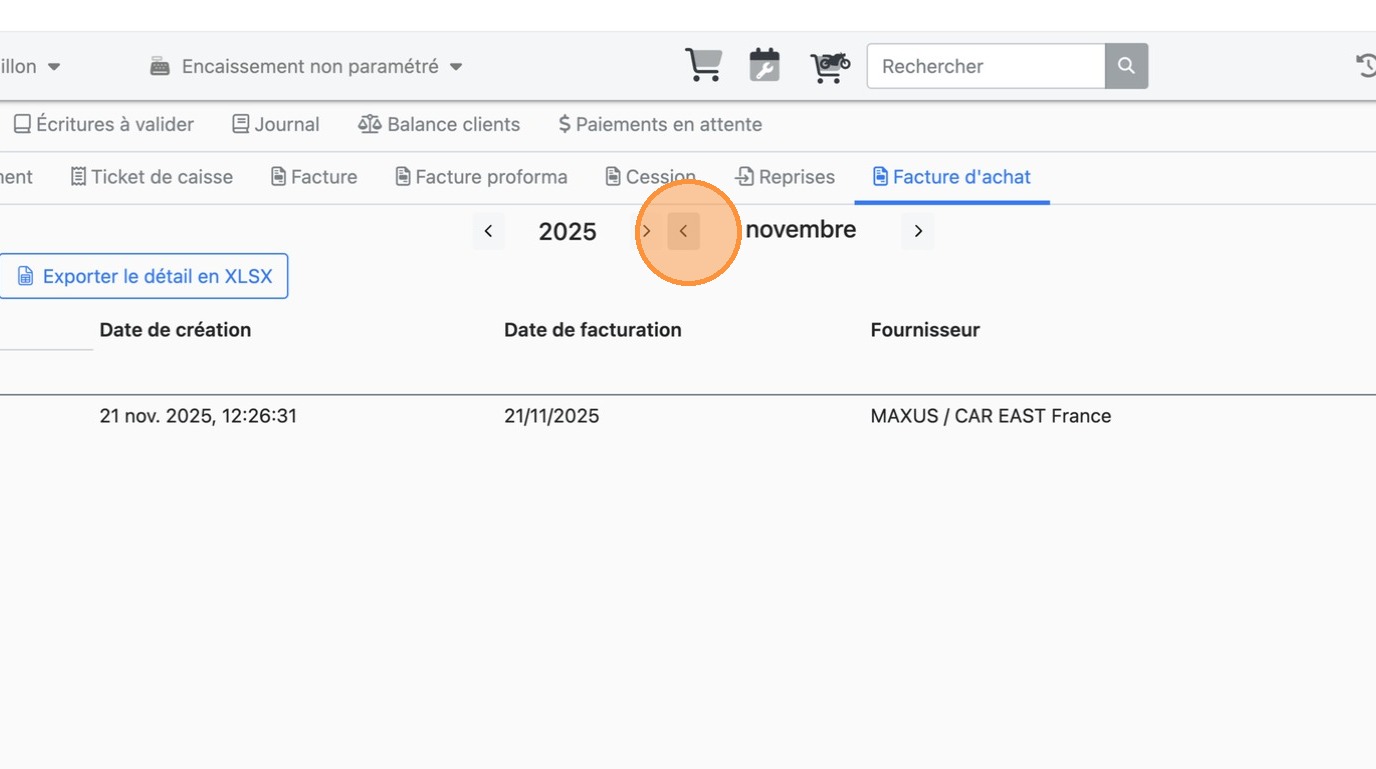This screenshot has width=1376, height=769.
Task: Go to previous year arrow
Action: (488, 231)
